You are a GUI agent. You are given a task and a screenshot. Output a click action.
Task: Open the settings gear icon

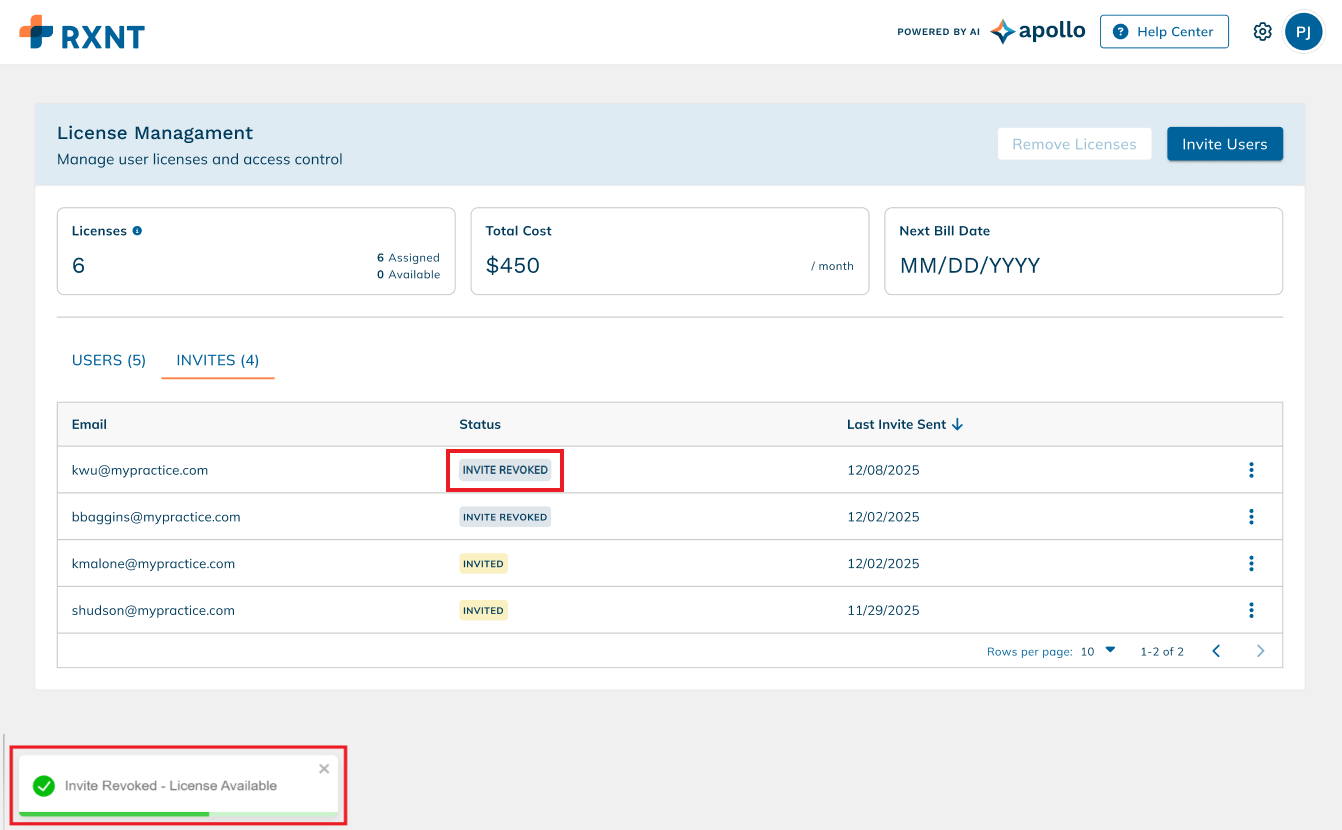coord(1262,32)
